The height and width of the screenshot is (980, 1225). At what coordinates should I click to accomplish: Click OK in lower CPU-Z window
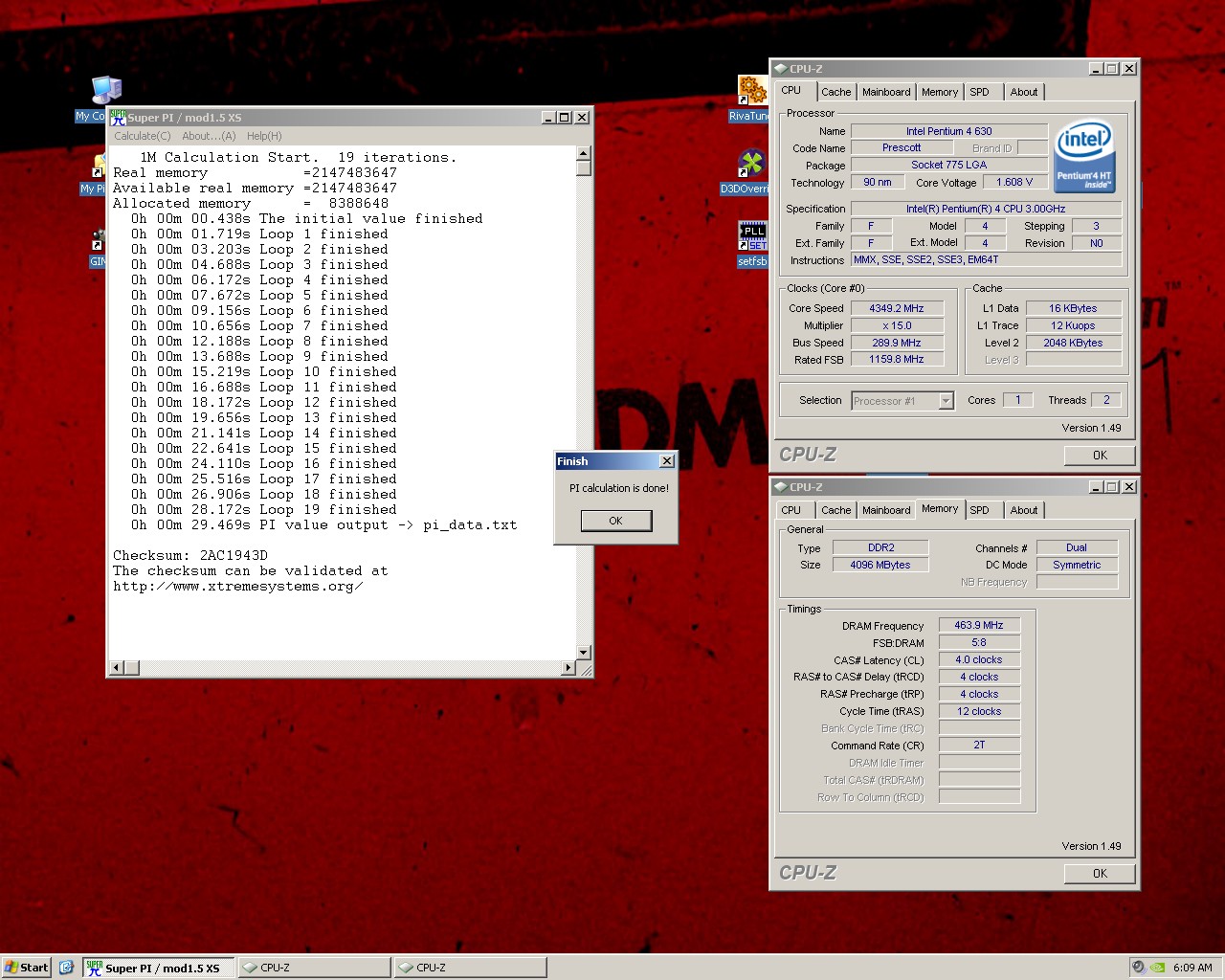(x=1100, y=873)
